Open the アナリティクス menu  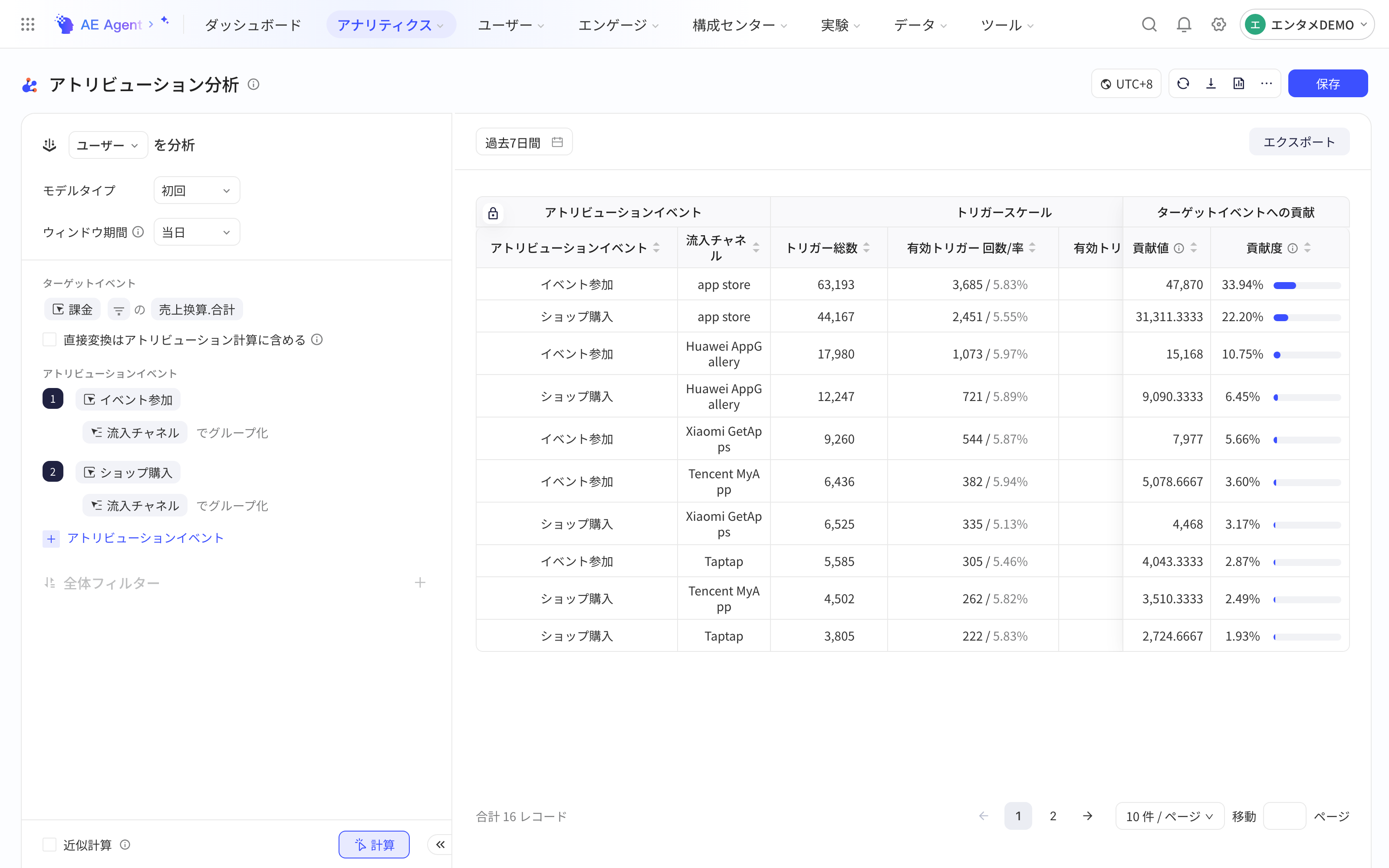391,25
